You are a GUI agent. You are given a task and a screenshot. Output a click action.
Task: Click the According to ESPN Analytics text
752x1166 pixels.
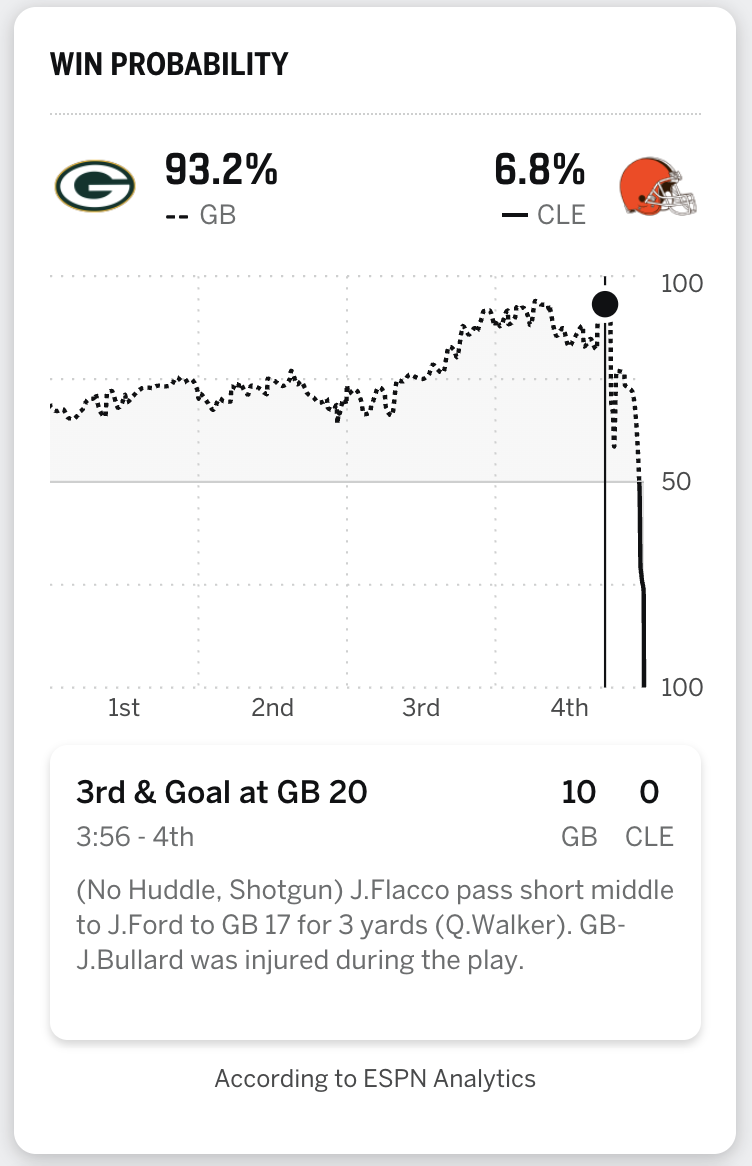[375, 1078]
